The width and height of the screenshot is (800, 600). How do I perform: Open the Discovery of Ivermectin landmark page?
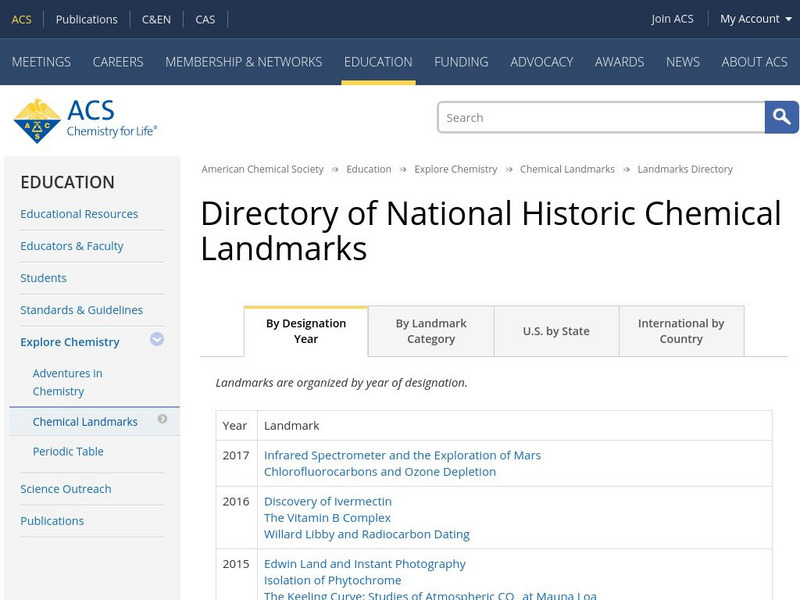[x=329, y=501]
